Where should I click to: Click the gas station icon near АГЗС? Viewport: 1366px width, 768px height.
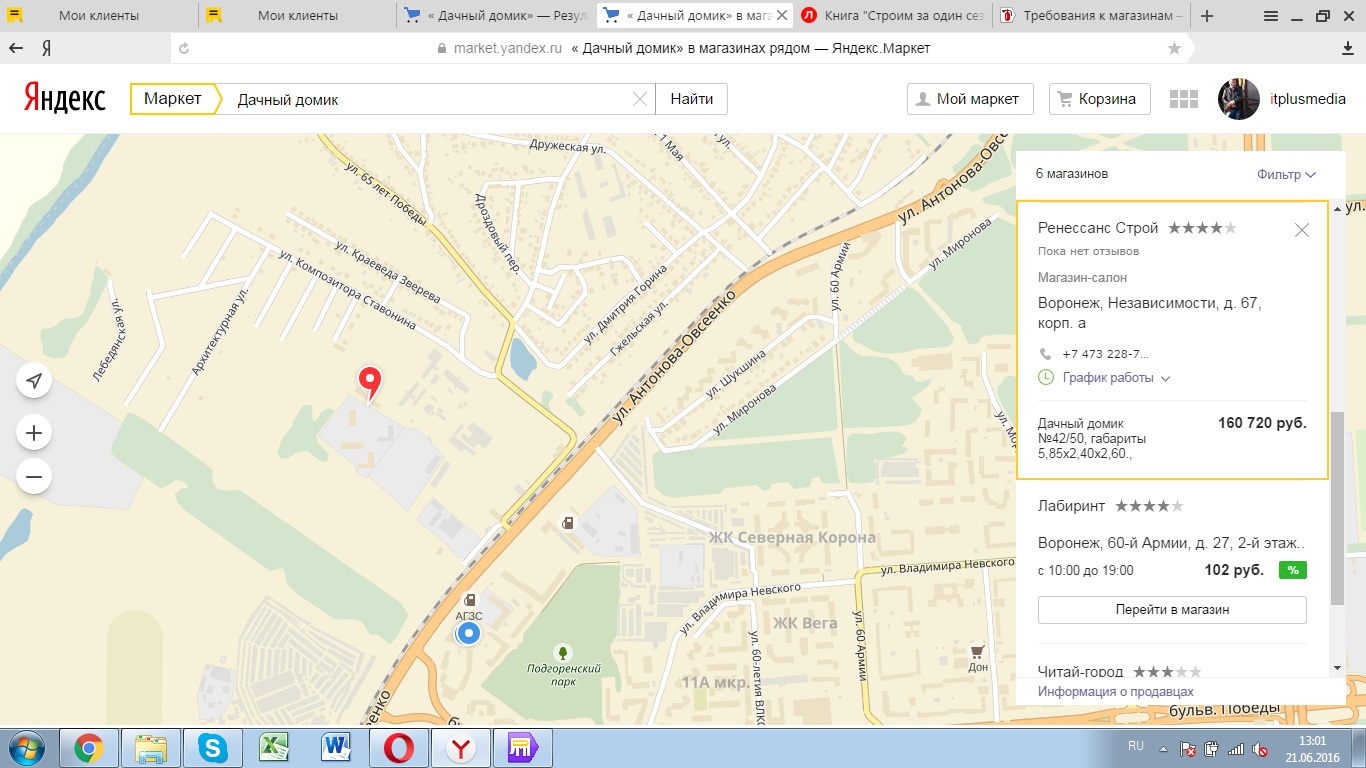tap(469, 599)
